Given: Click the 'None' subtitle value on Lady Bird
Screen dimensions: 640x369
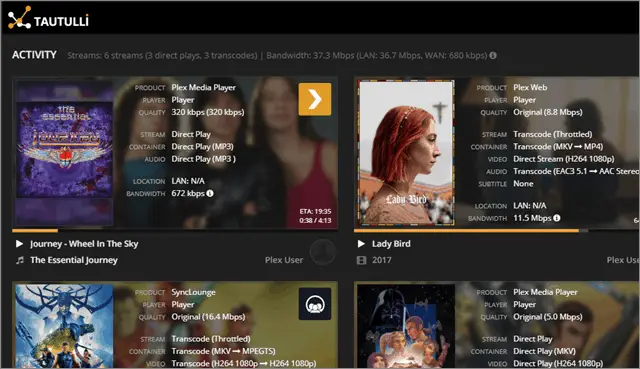Looking at the screenshot, I should point(523,183).
